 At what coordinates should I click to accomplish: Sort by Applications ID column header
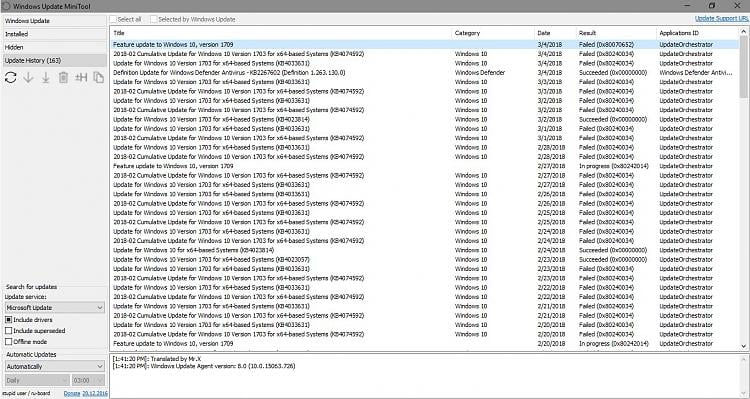(x=697, y=33)
